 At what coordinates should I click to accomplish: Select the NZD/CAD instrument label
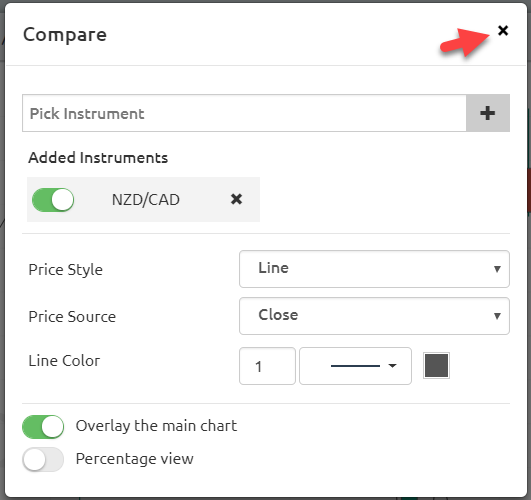146,200
